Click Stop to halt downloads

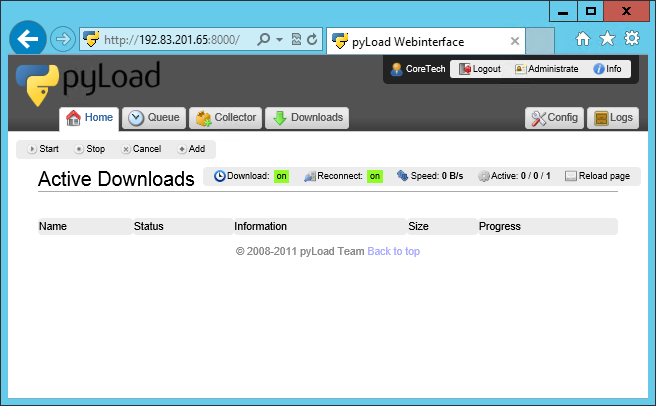pos(90,149)
